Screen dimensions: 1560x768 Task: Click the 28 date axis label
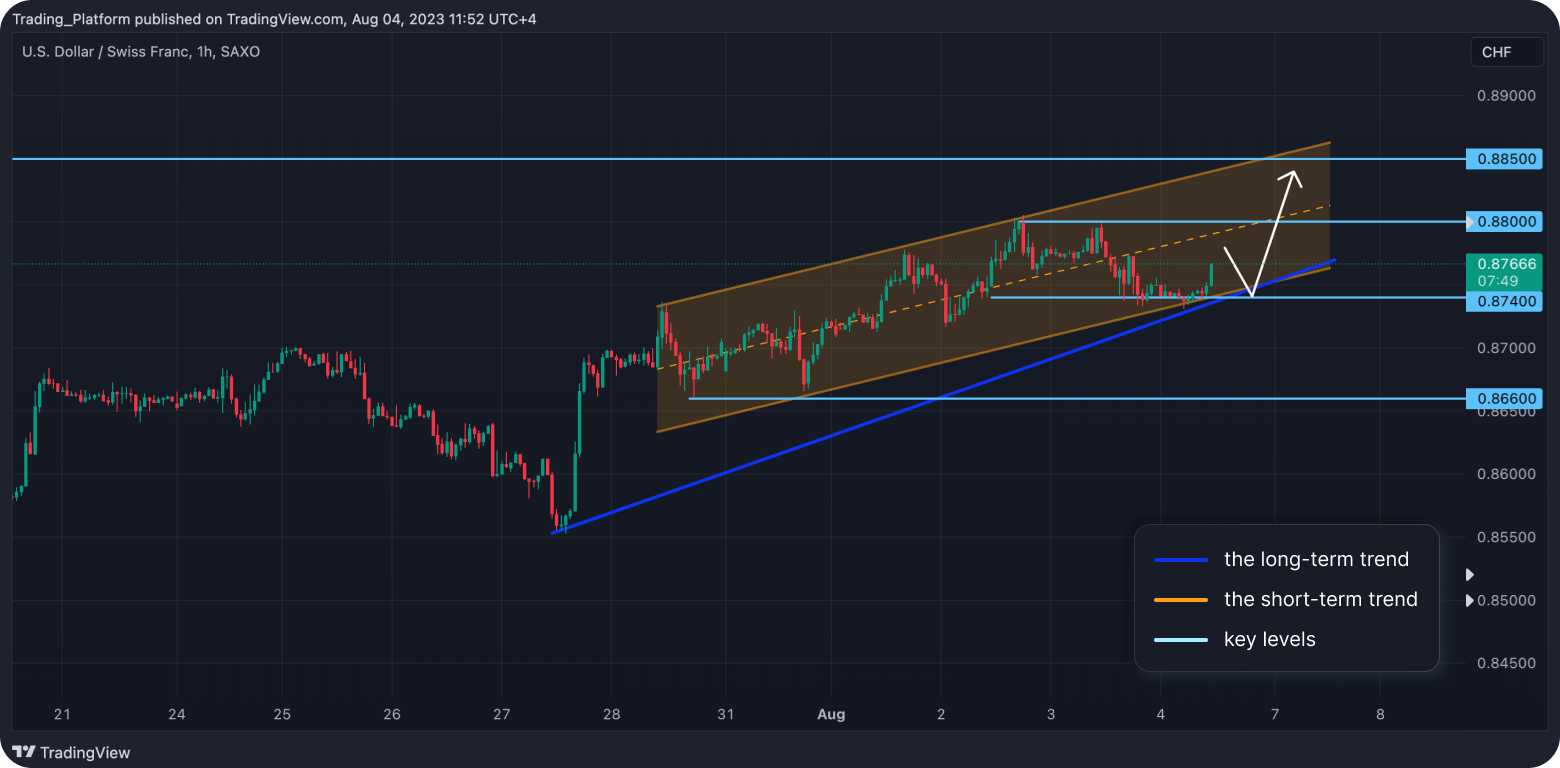click(612, 714)
